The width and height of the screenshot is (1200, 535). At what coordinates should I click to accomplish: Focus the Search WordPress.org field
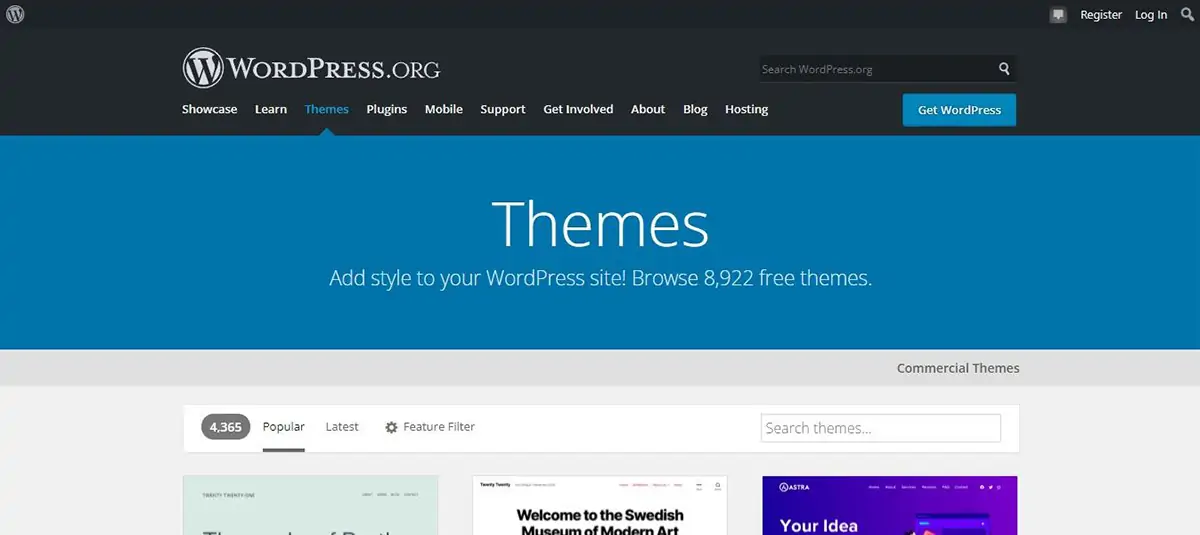[875, 69]
